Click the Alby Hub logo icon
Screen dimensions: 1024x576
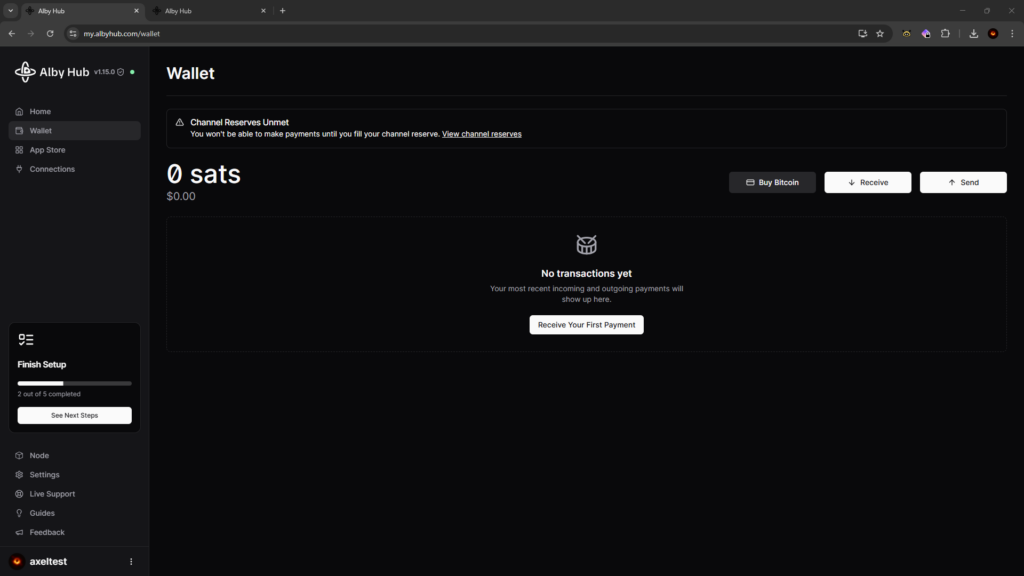tap(25, 72)
